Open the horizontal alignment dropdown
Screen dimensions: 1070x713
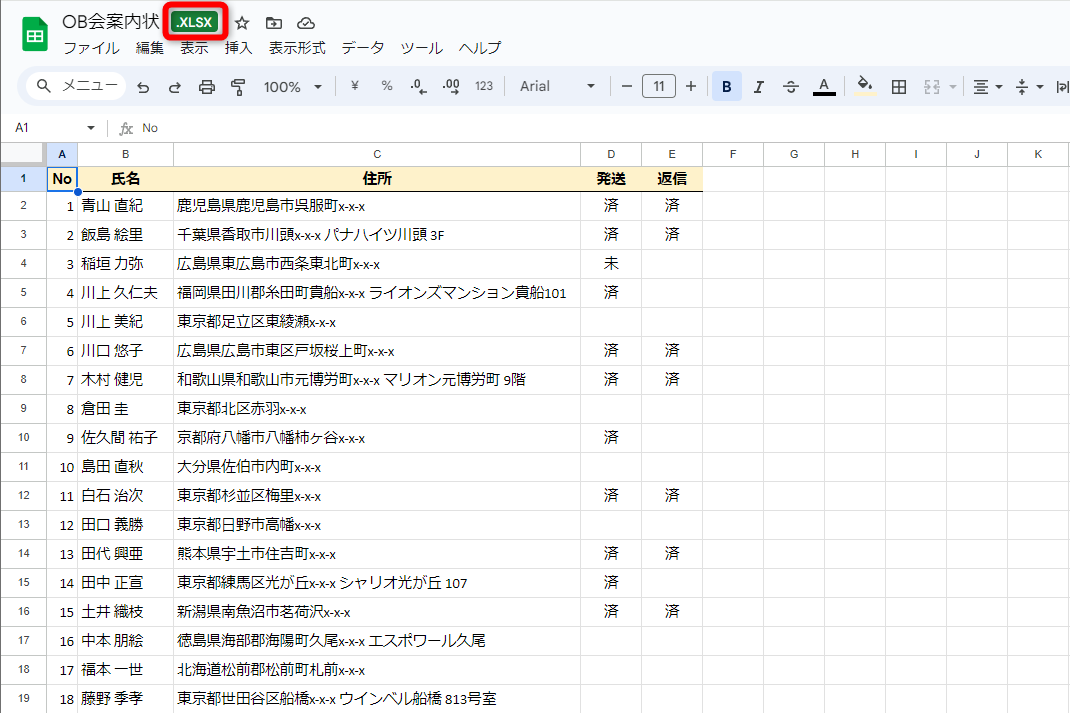[987, 86]
